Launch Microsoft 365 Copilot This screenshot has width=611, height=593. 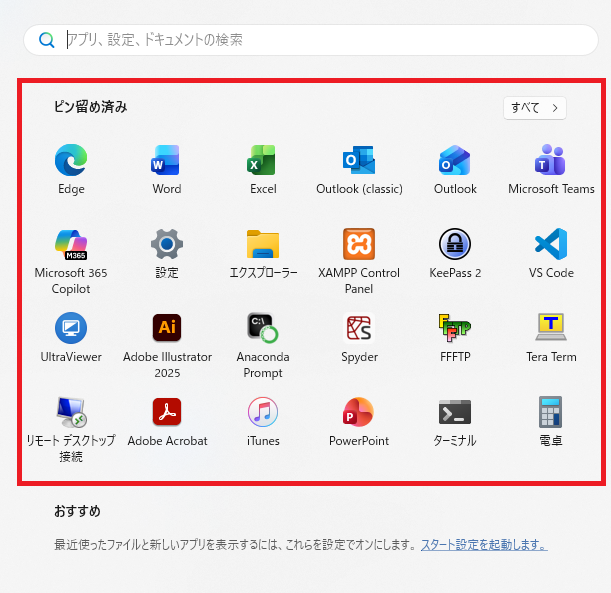pos(71,244)
